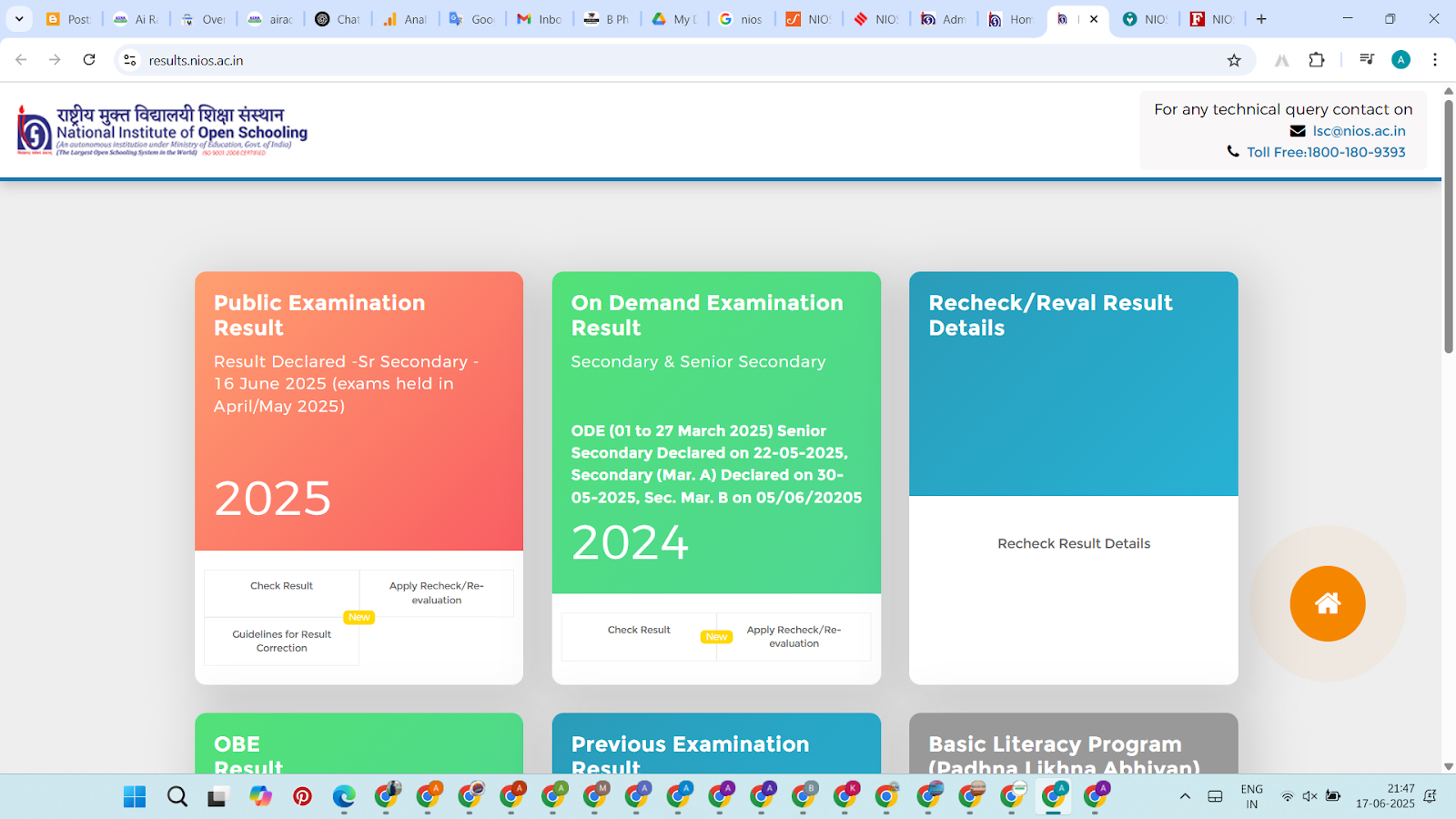The height and width of the screenshot is (819, 1456).
Task: Click the 2025 year text on Public card
Action: [x=273, y=499]
